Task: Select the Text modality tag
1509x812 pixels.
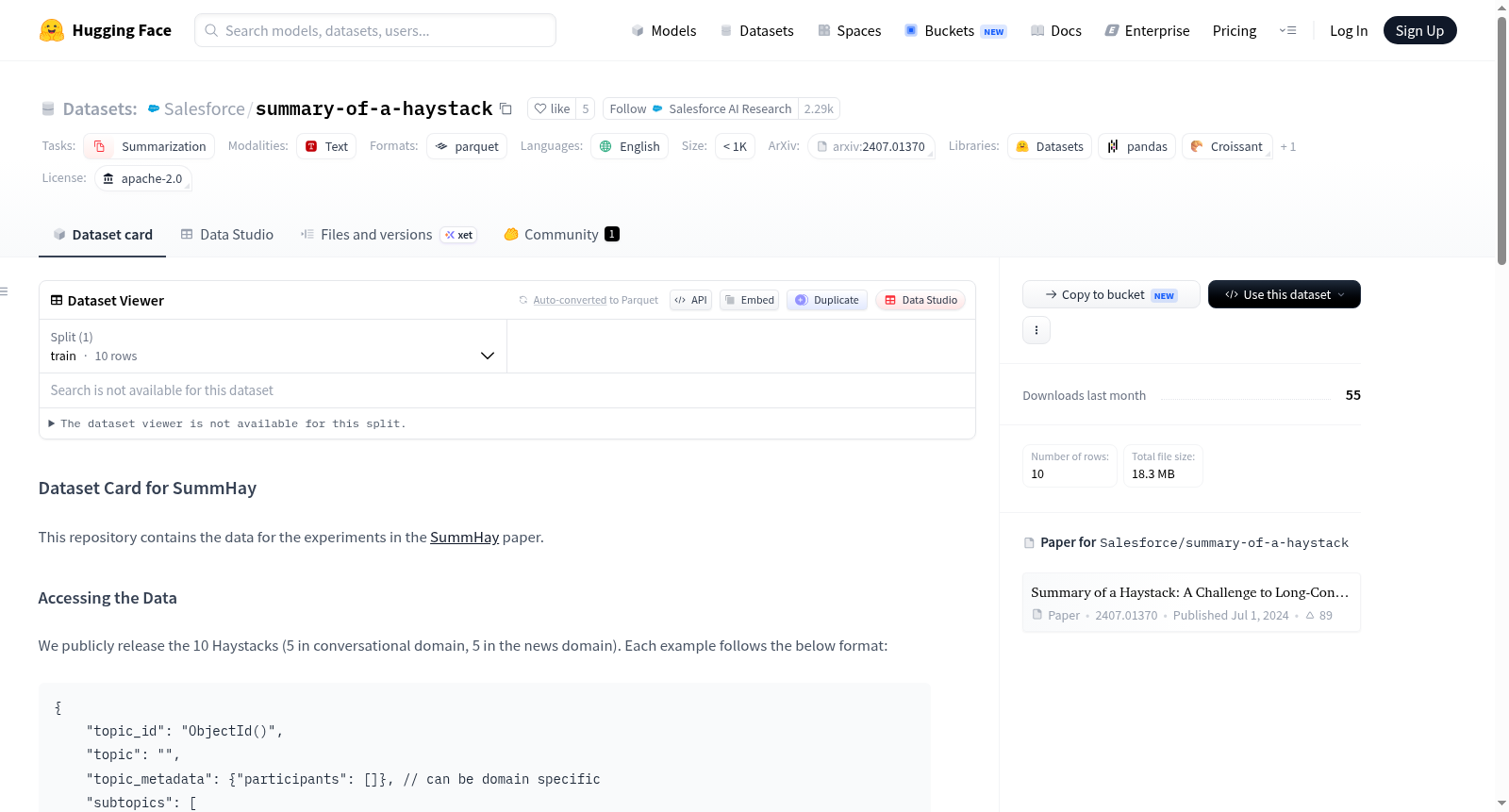Action: coord(326,146)
